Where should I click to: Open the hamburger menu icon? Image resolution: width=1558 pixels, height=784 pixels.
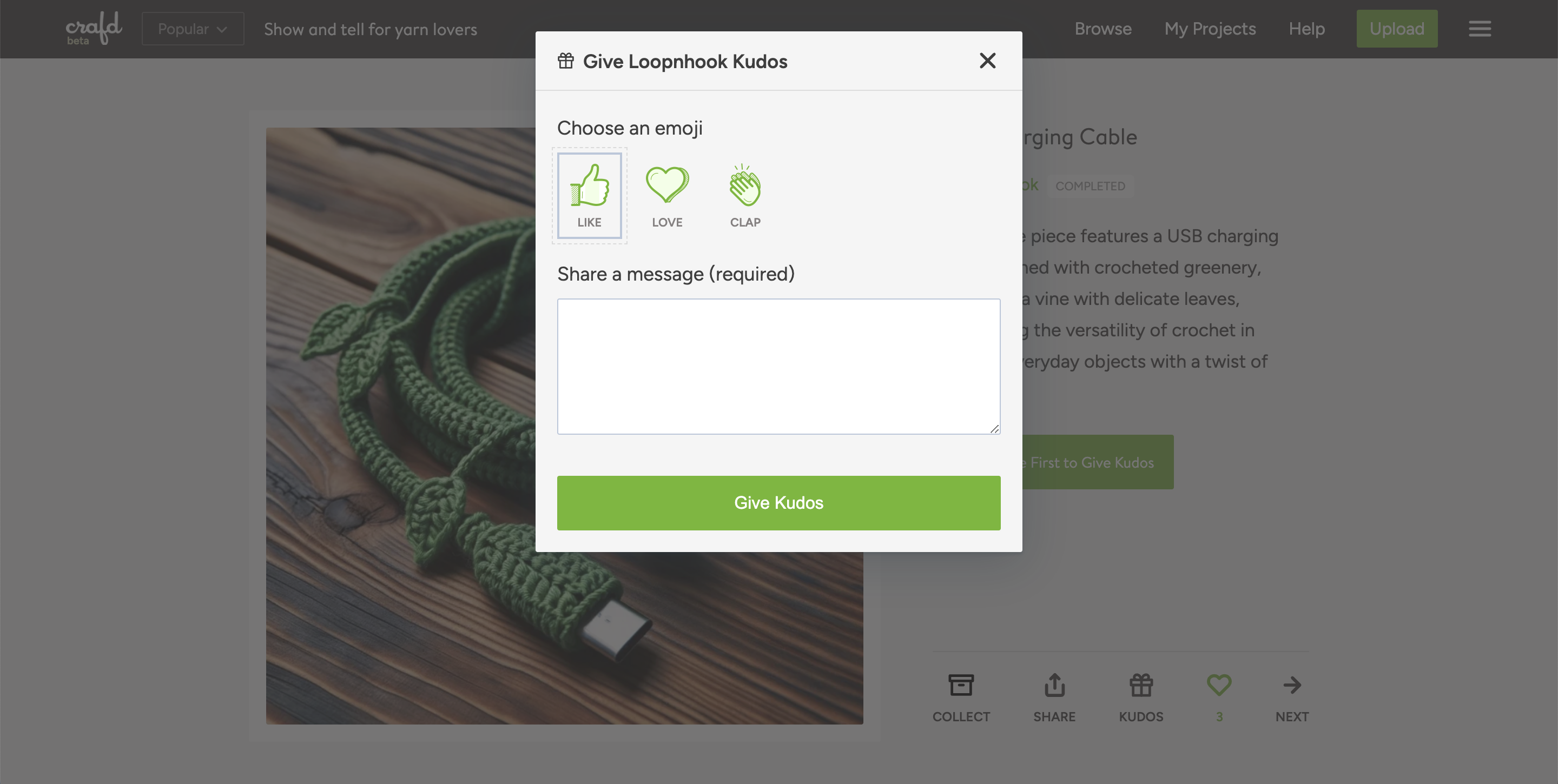(x=1480, y=29)
